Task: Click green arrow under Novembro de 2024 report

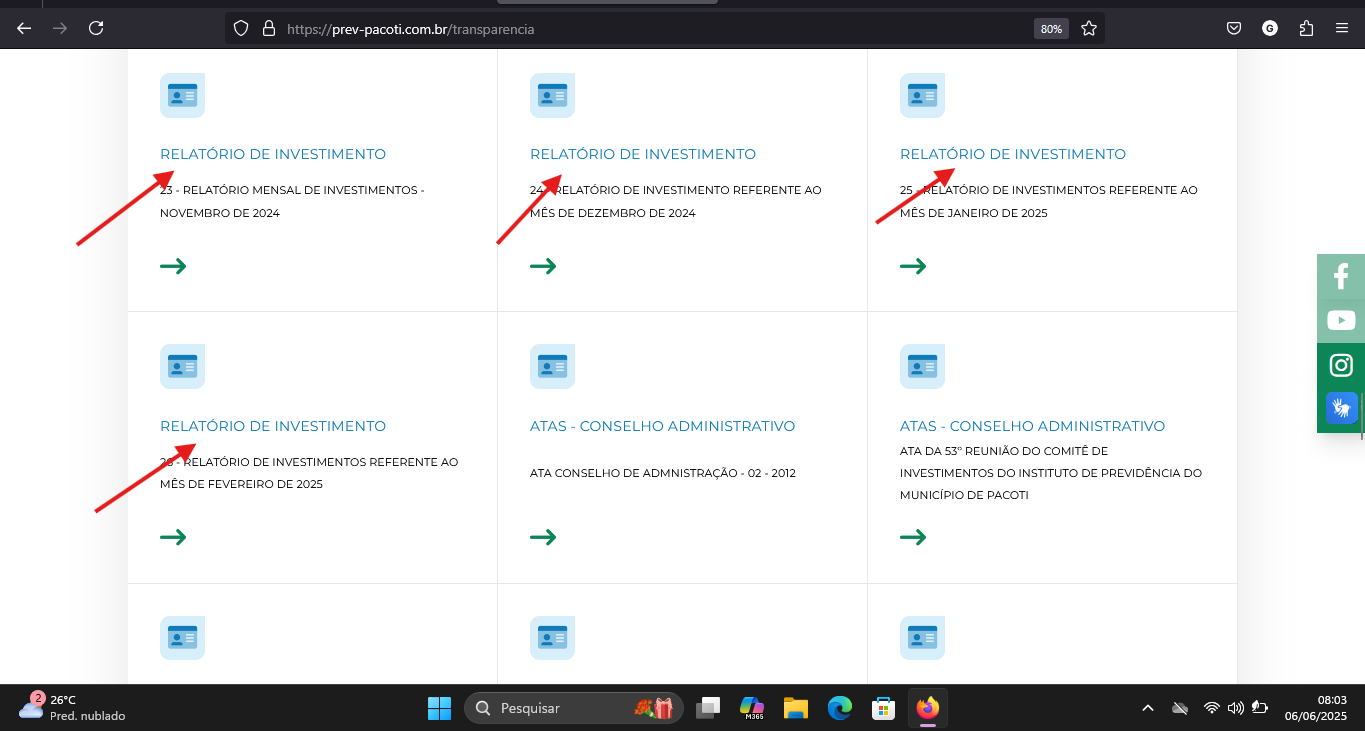Action: [173, 266]
